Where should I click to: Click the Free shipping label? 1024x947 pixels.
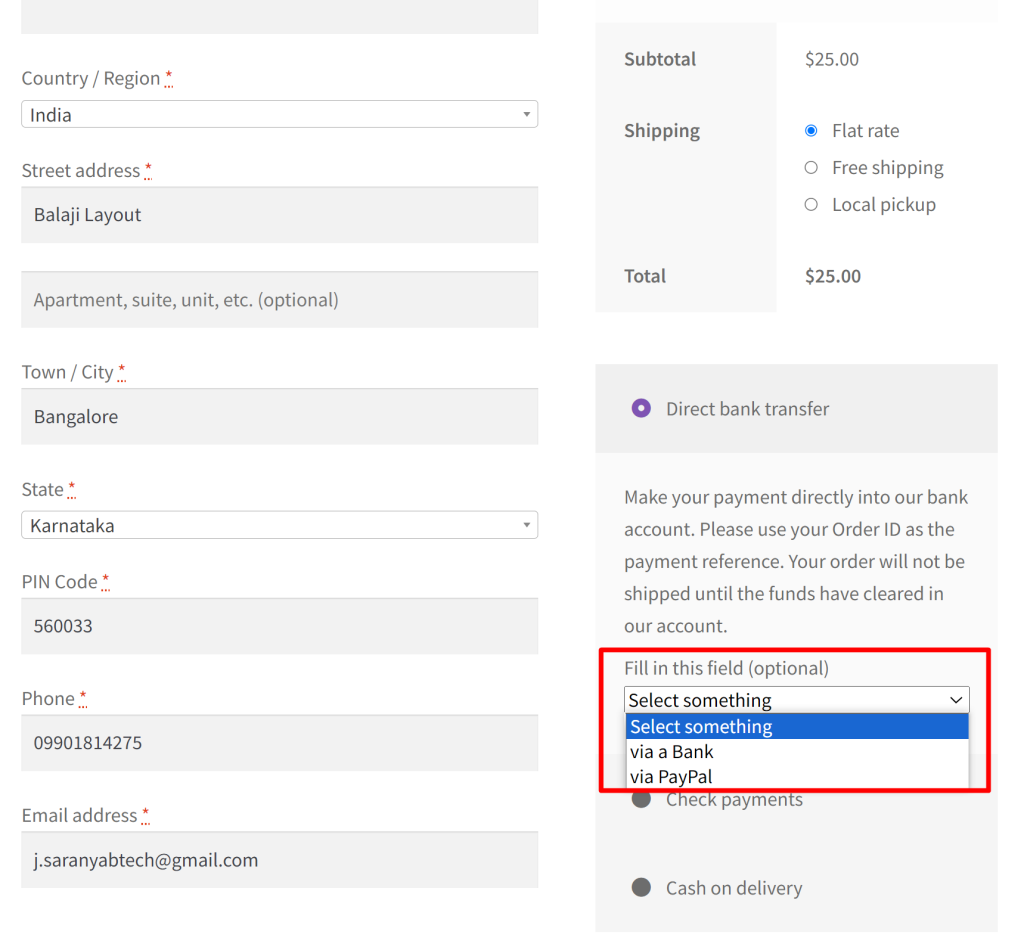pos(888,168)
